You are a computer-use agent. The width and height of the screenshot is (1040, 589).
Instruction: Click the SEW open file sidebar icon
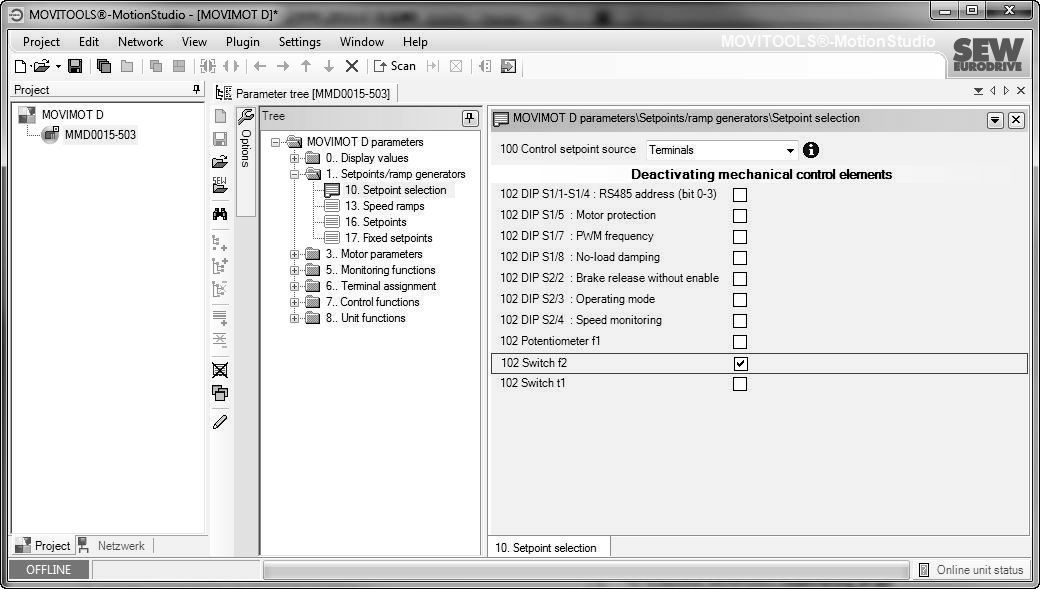point(220,185)
